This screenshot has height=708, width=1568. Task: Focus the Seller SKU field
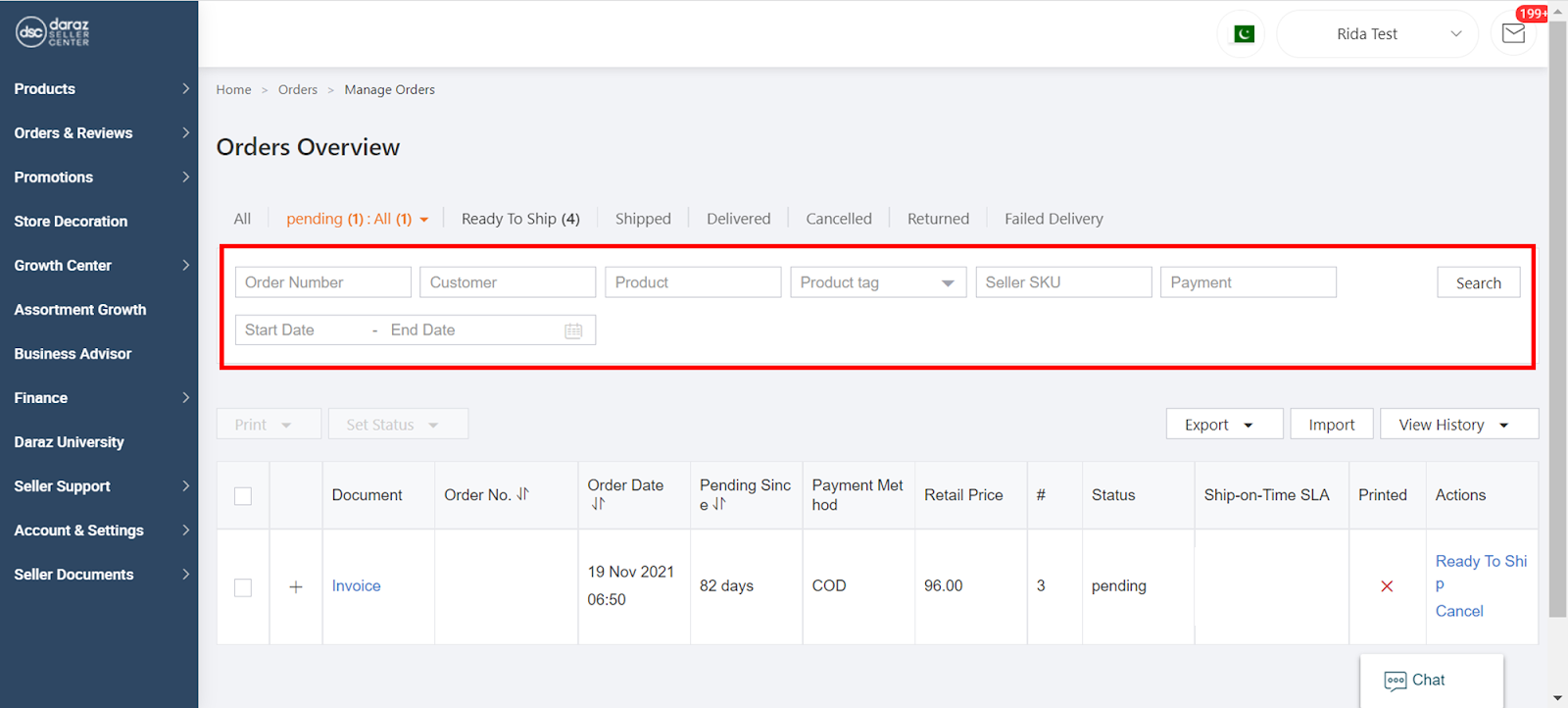pyautogui.click(x=1063, y=282)
